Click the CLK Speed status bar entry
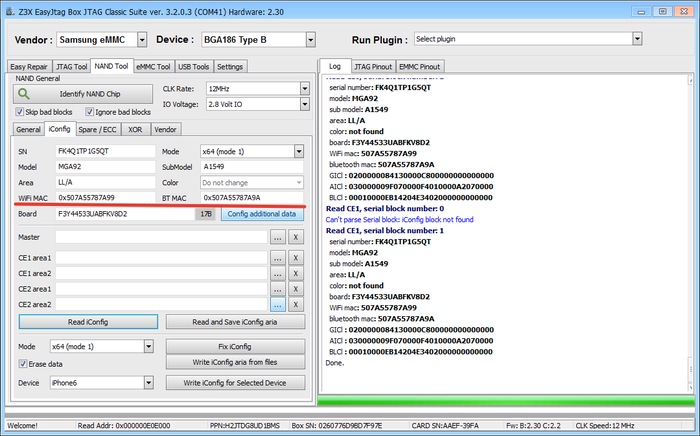The height and width of the screenshot is (436, 700). 605,426
